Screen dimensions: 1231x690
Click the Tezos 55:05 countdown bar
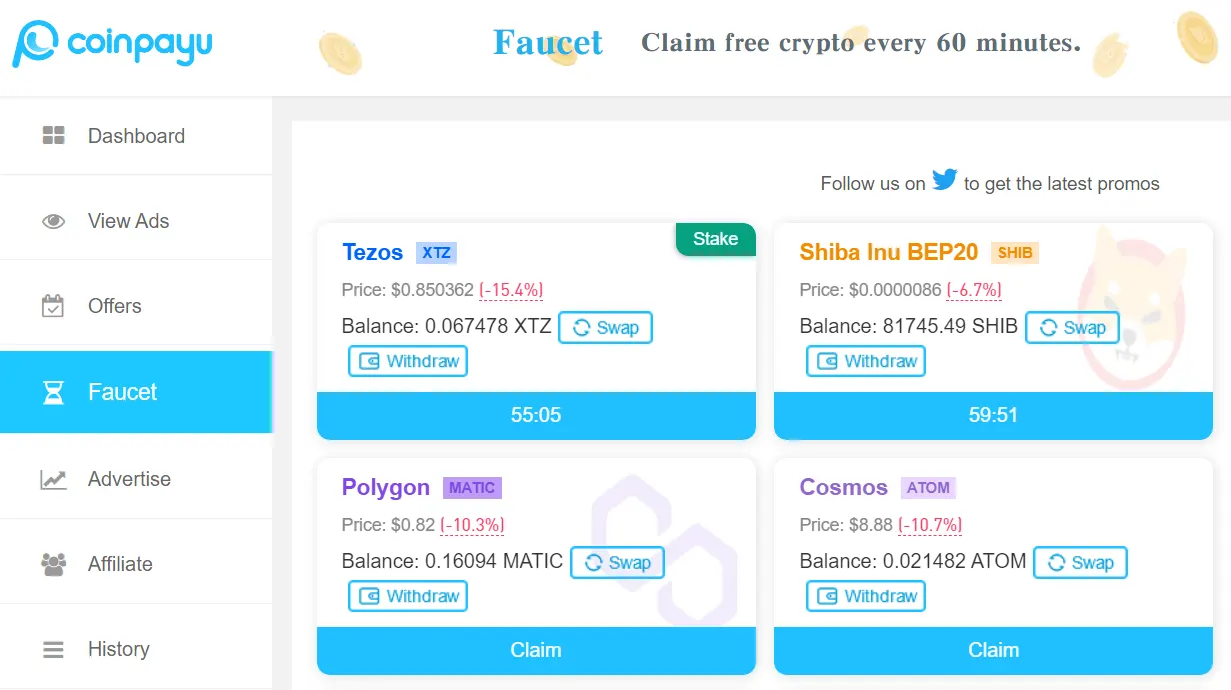[x=536, y=415]
